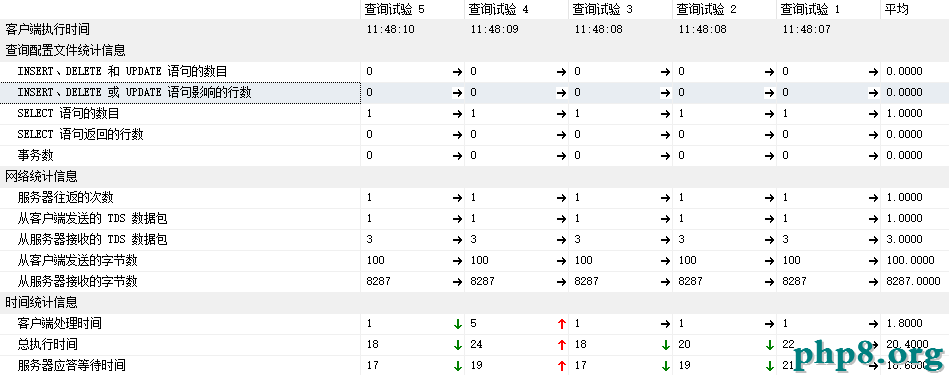Click green down arrow after 总执行时间 value 20

pyautogui.click(x=769, y=345)
